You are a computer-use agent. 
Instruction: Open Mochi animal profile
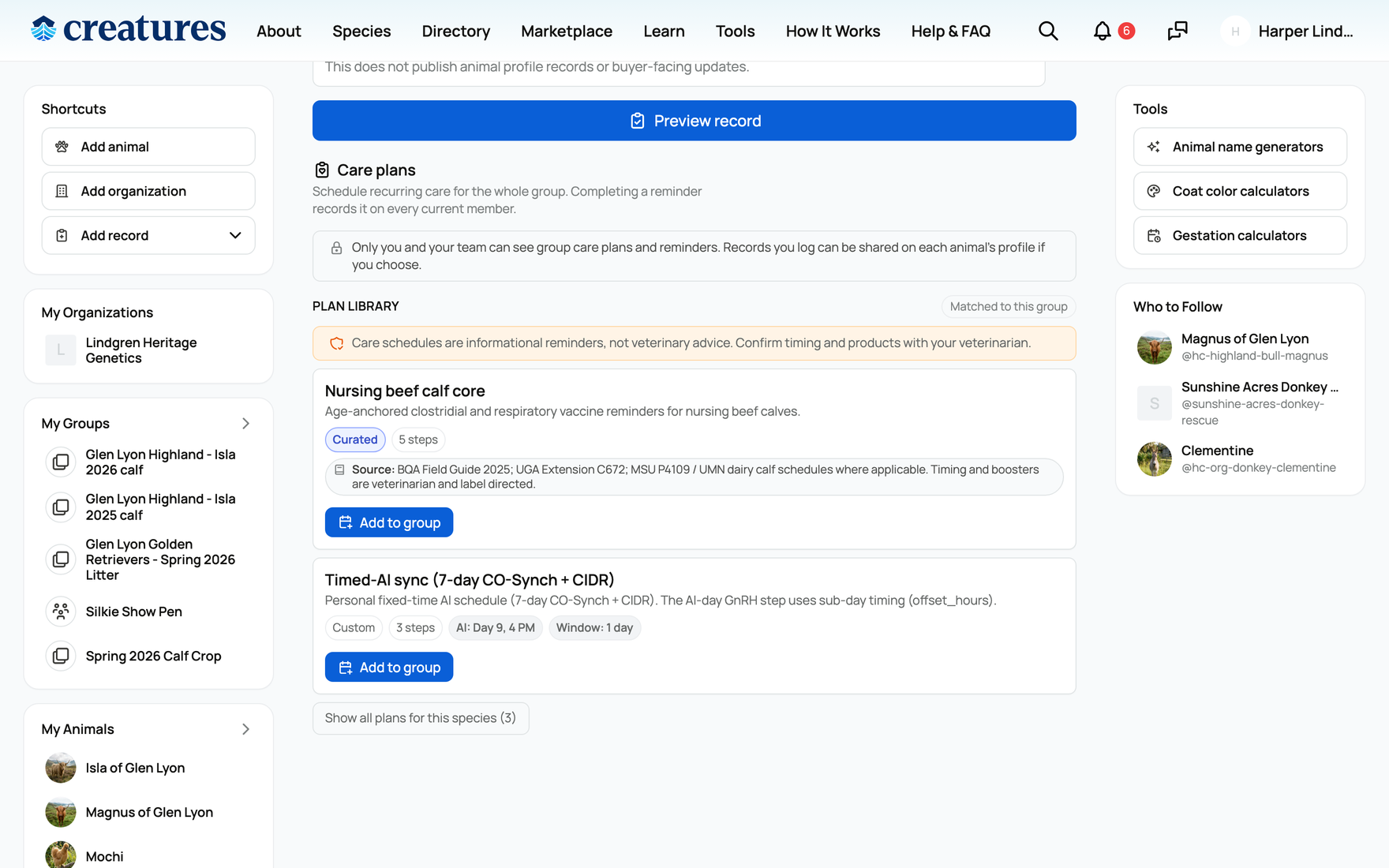[104, 856]
